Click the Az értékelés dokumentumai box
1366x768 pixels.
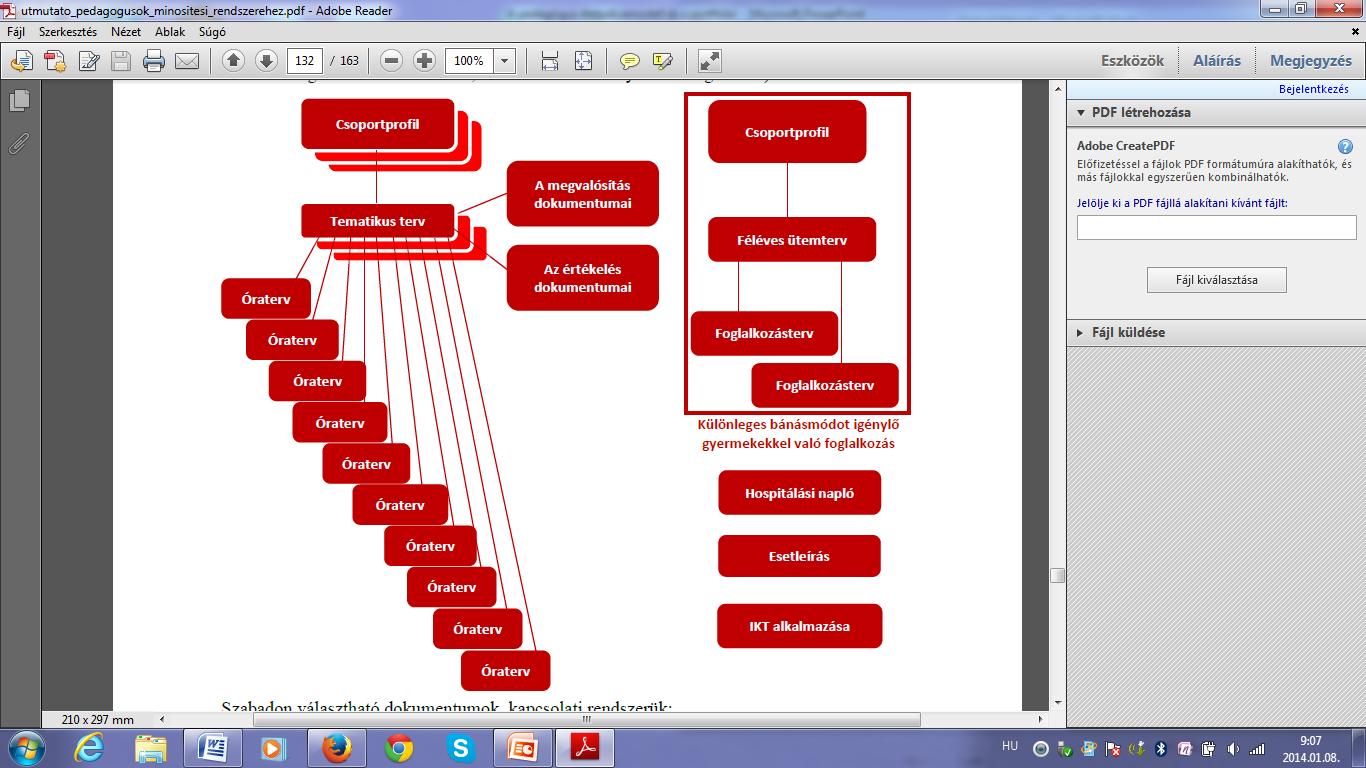click(x=582, y=278)
